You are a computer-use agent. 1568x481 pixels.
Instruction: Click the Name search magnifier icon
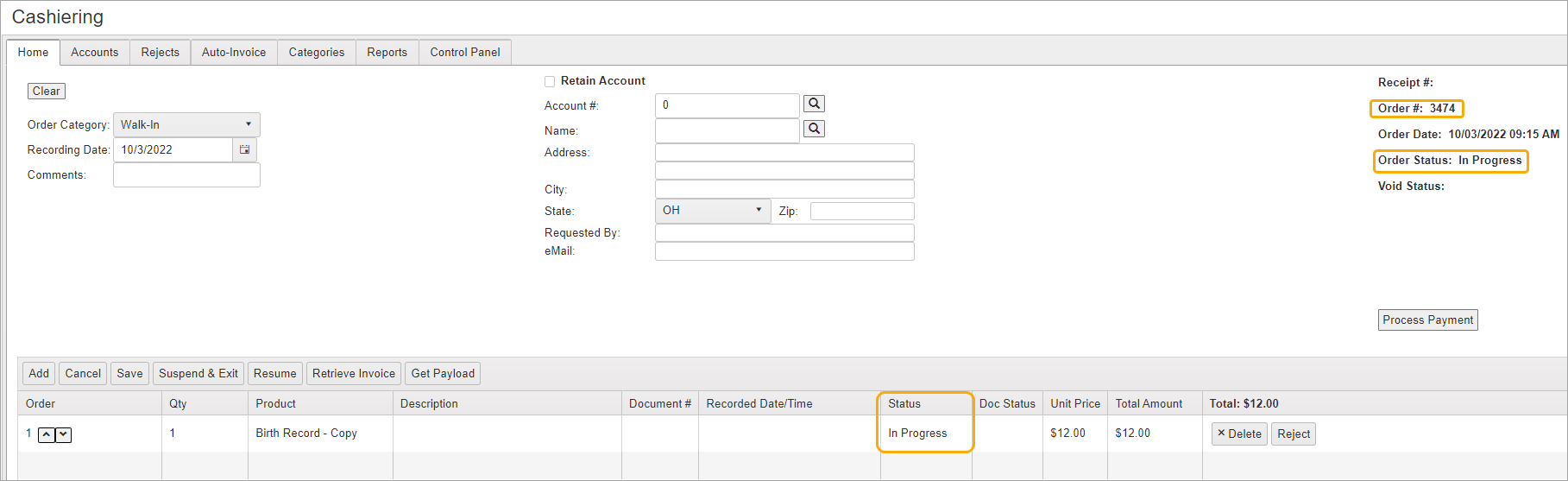point(814,129)
